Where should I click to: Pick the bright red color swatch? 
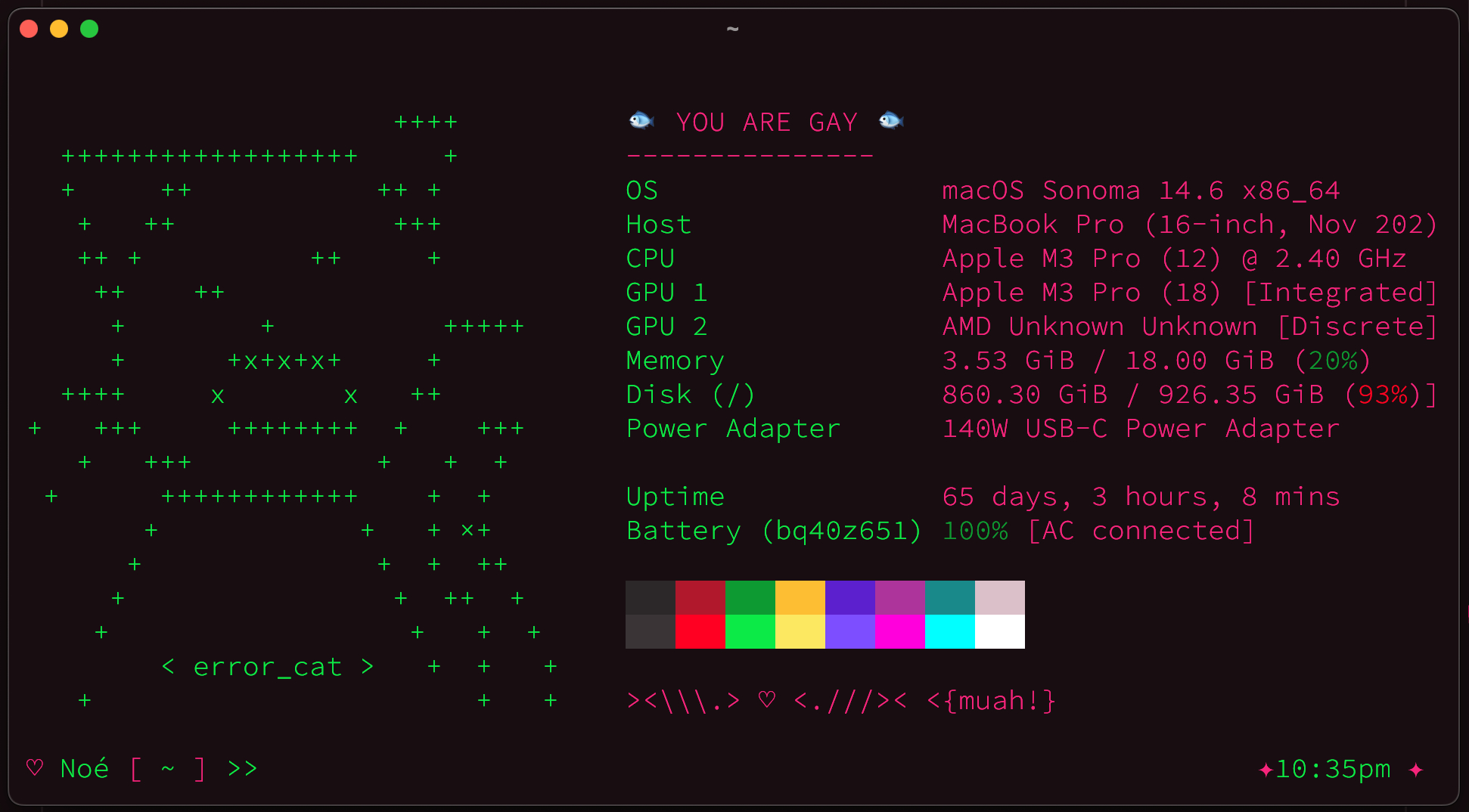[700, 631]
